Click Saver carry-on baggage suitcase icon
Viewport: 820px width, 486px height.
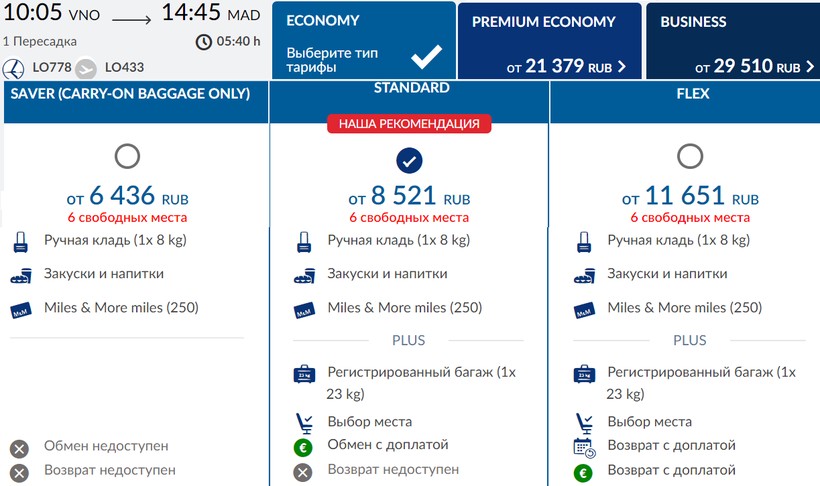tap(21, 242)
